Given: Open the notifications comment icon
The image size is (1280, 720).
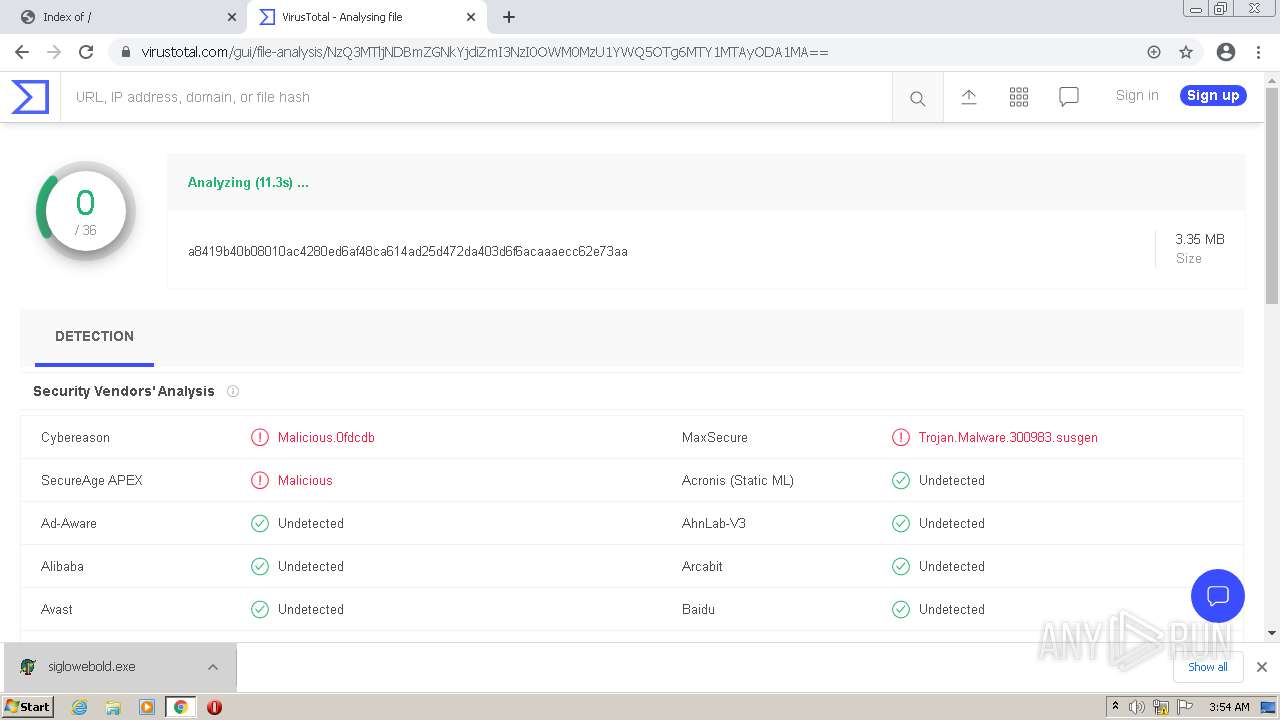Looking at the screenshot, I should 1069,97.
